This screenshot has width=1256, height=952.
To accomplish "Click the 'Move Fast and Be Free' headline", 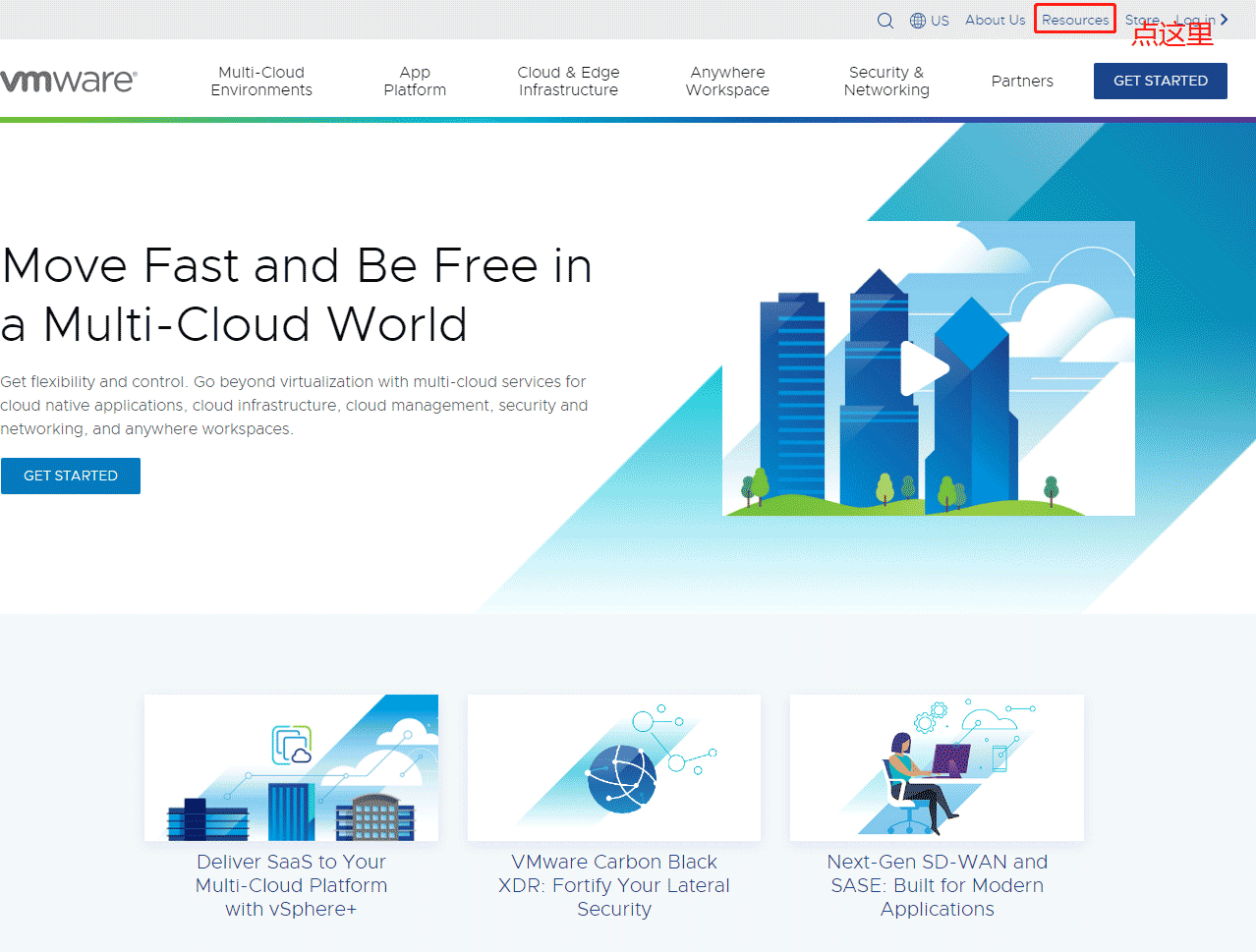I will [297, 295].
